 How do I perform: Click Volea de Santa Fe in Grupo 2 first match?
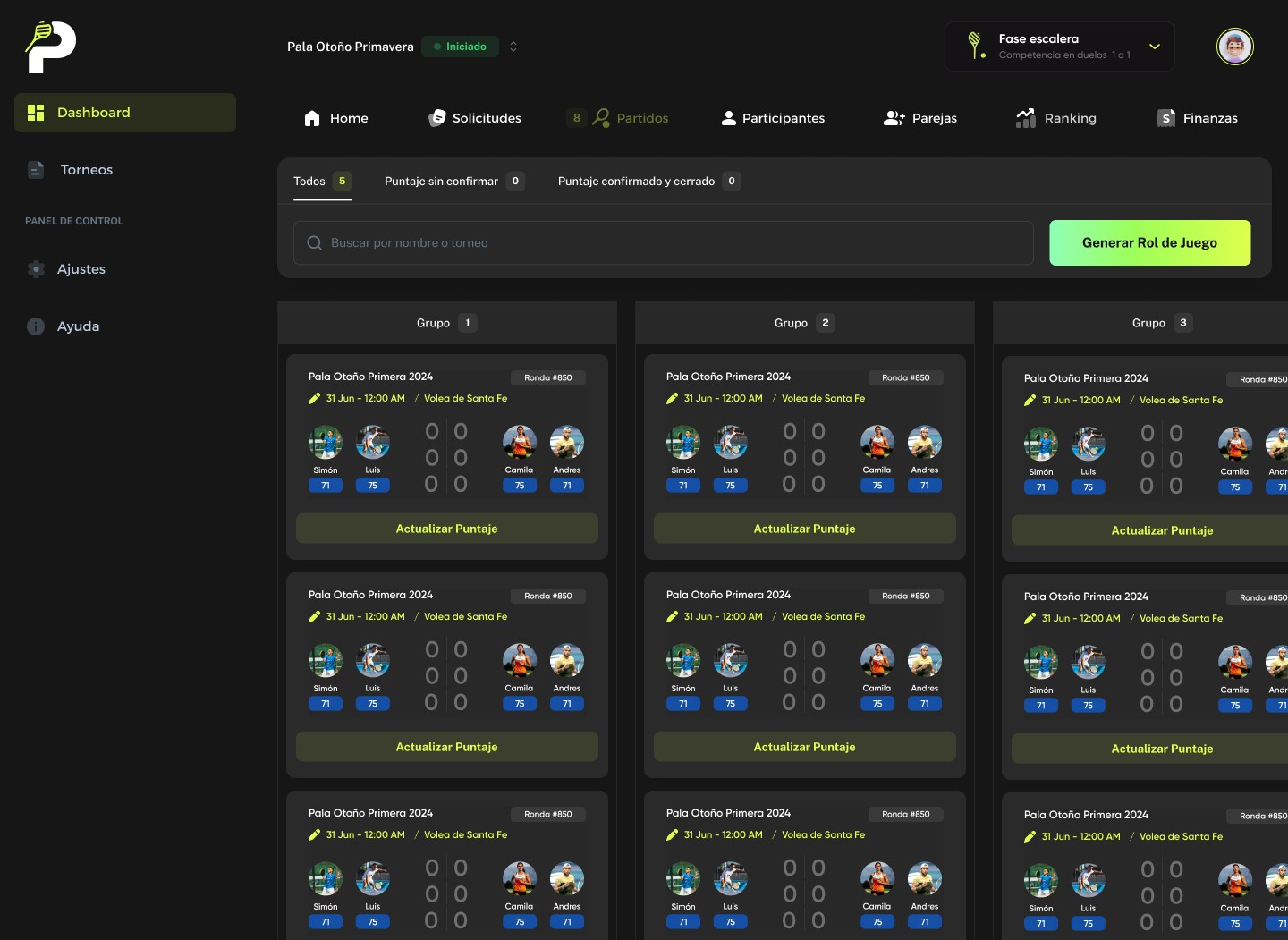pyautogui.click(x=823, y=399)
